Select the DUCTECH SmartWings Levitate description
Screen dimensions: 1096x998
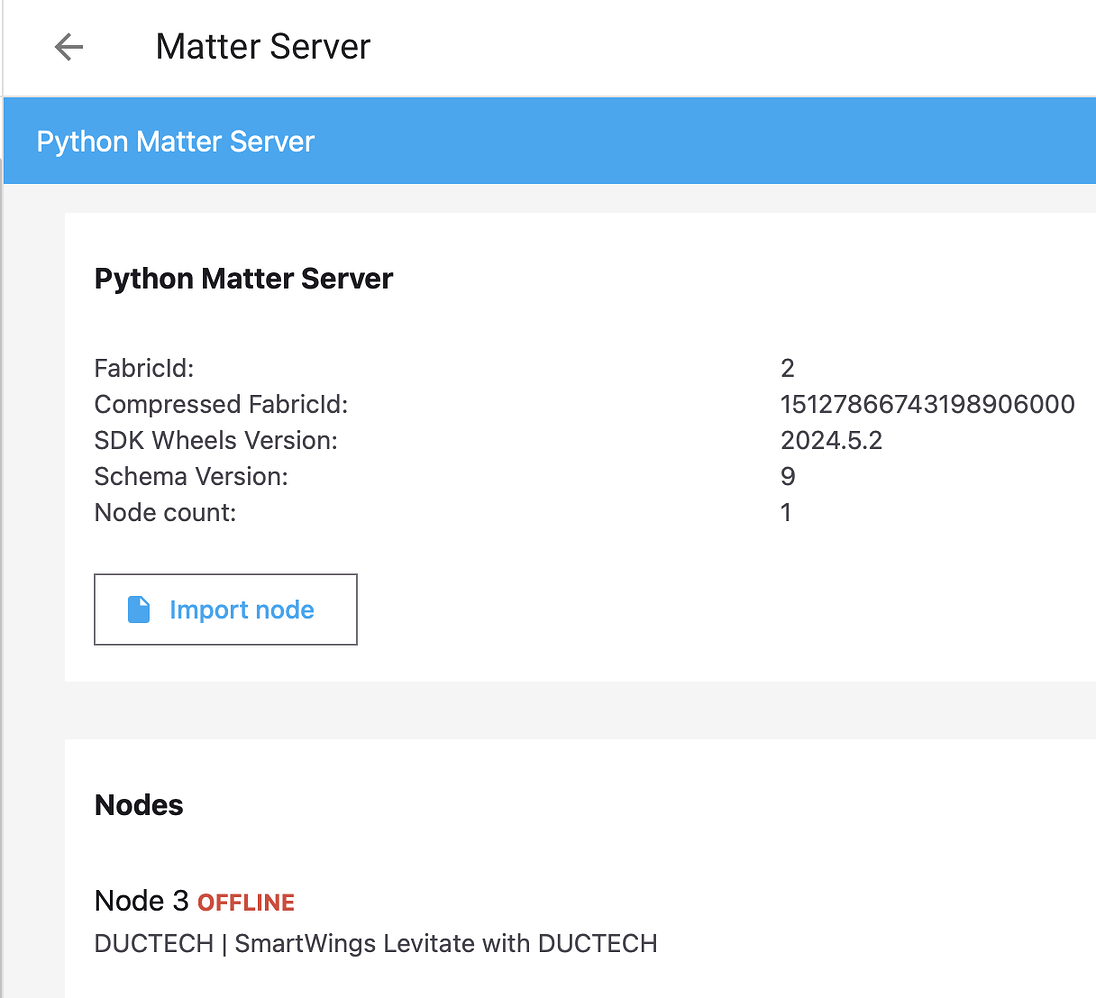pos(375,943)
